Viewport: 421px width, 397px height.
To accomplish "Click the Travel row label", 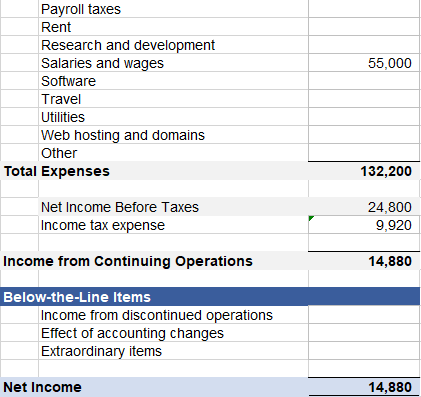I will [61, 99].
